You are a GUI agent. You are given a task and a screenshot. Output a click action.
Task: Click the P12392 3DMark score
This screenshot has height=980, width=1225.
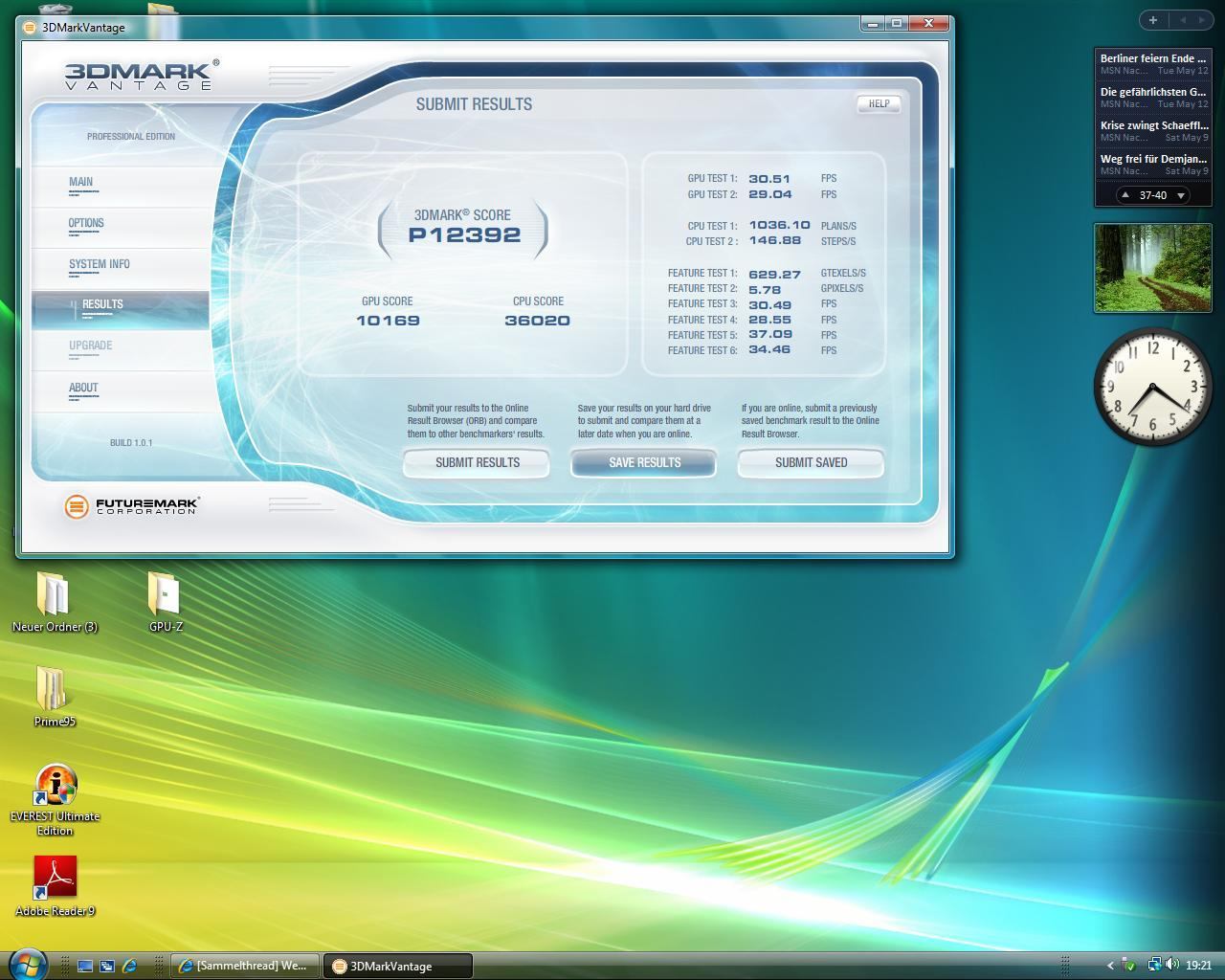click(464, 234)
